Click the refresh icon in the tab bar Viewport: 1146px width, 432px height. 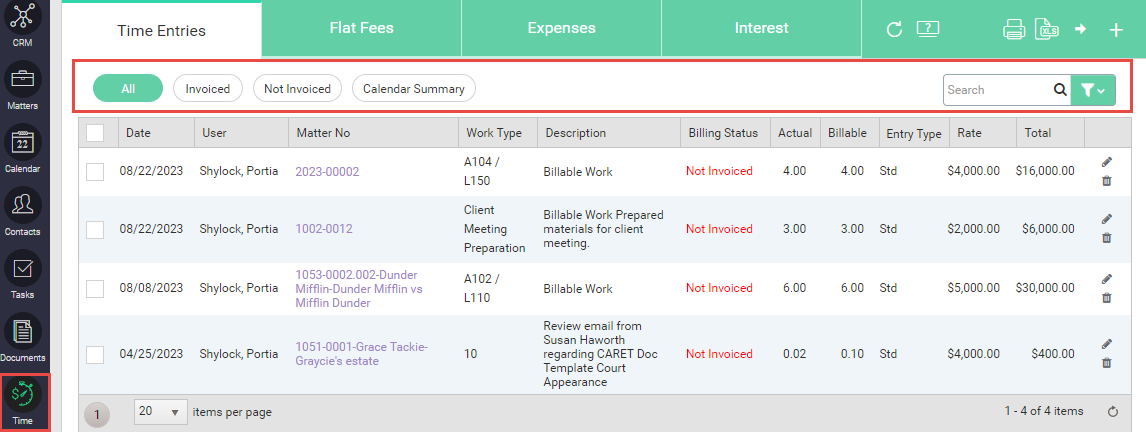[894, 29]
